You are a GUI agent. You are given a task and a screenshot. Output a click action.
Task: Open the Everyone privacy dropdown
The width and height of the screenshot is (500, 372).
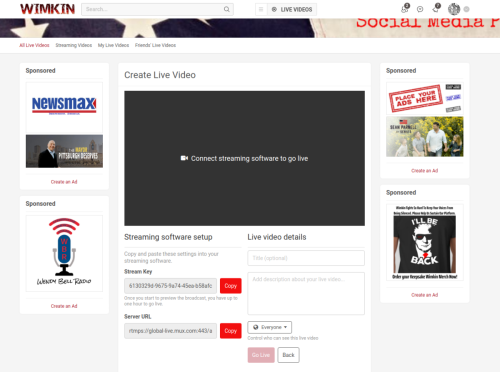[270, 327]
